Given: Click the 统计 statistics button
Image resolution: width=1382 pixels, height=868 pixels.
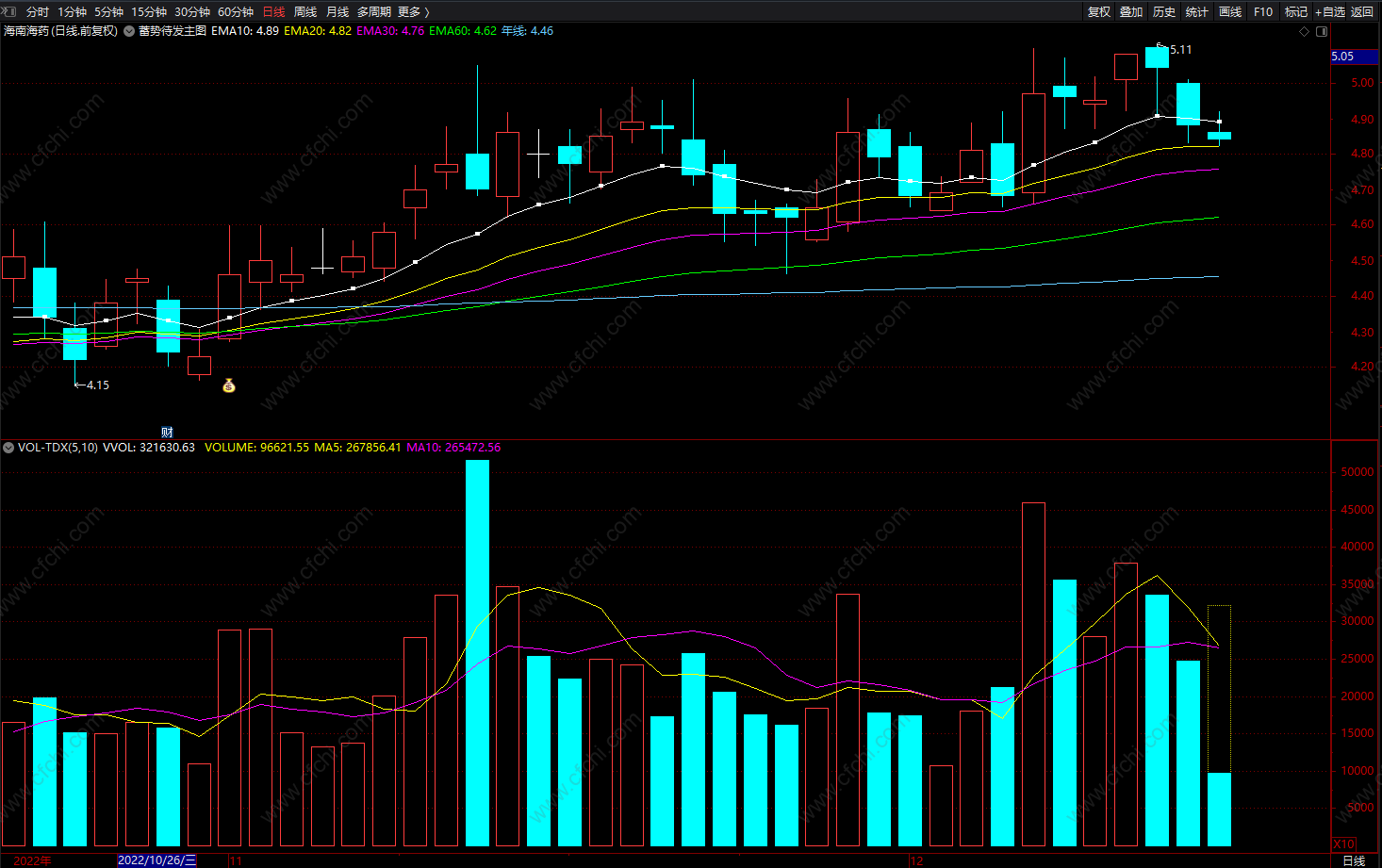Looking at the screenshot, I should (1197, 11).
